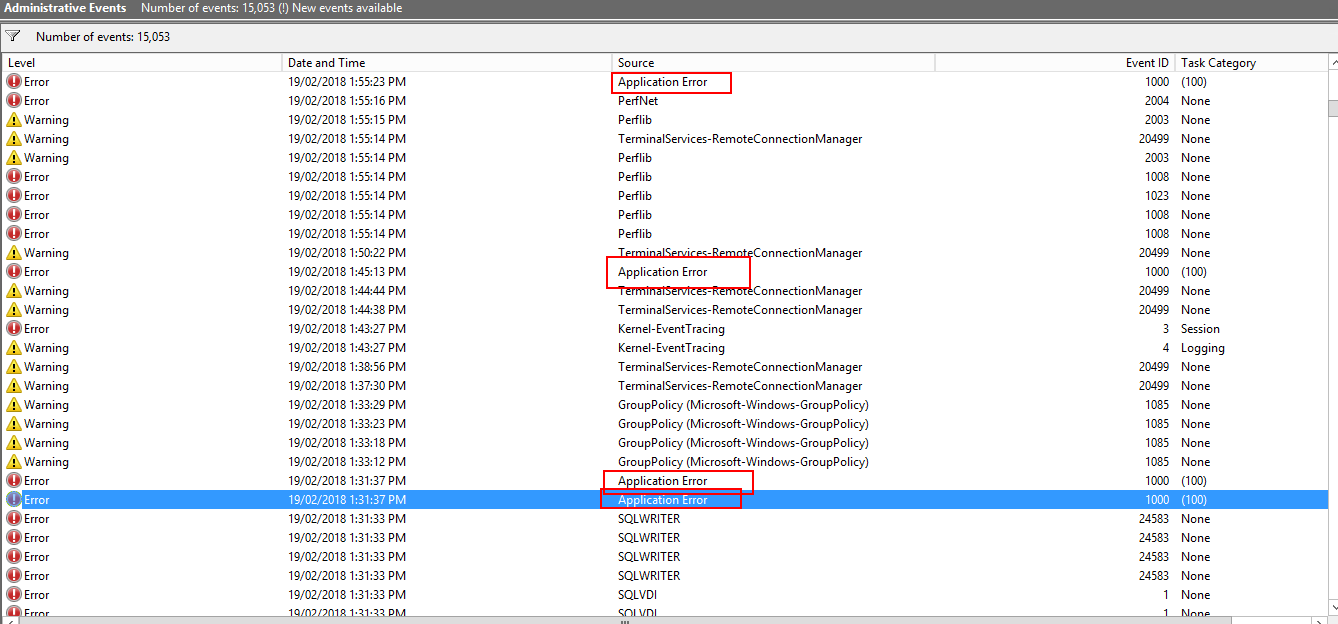Click the 19/02/2018 1:38:56 PM date cell
The image size is (1338, 624).
tap(347, 367)
